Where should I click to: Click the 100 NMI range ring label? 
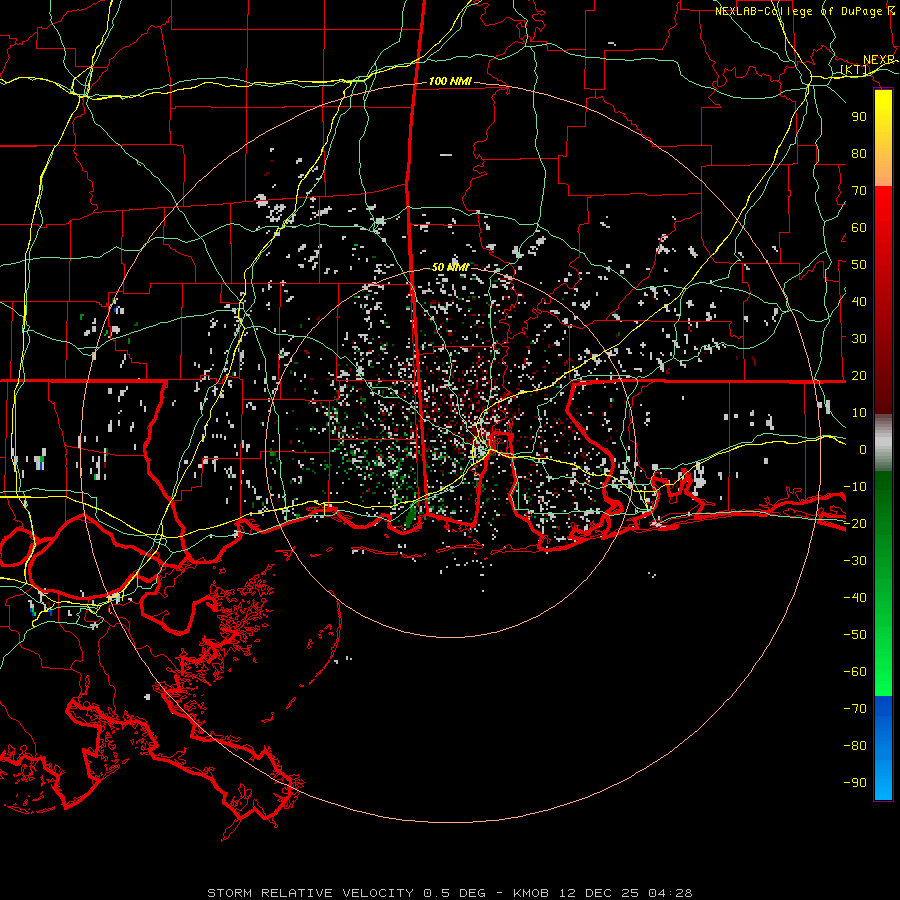tap(450, 82)
